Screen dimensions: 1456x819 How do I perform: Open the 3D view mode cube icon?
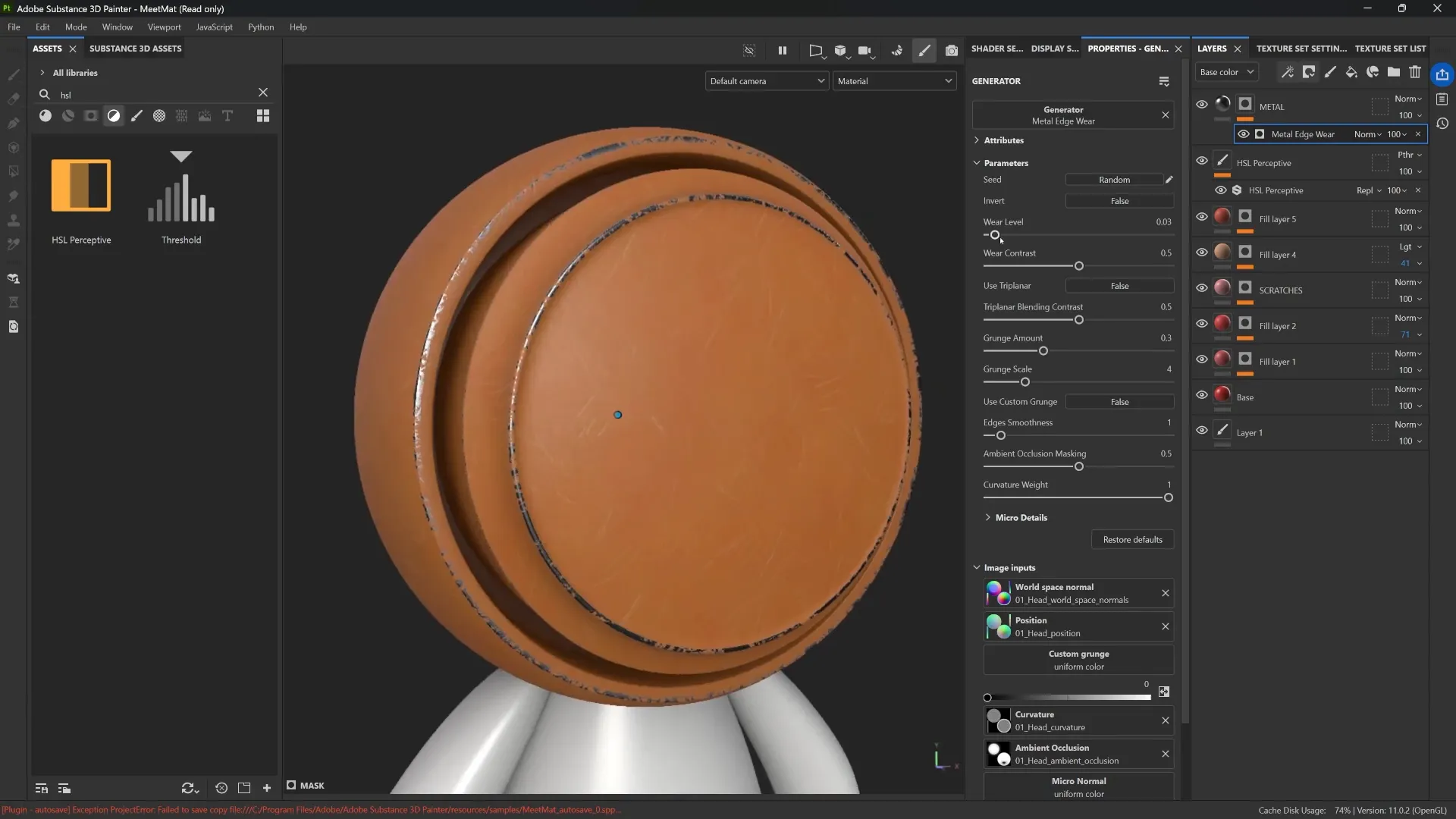tap(840, 51)
